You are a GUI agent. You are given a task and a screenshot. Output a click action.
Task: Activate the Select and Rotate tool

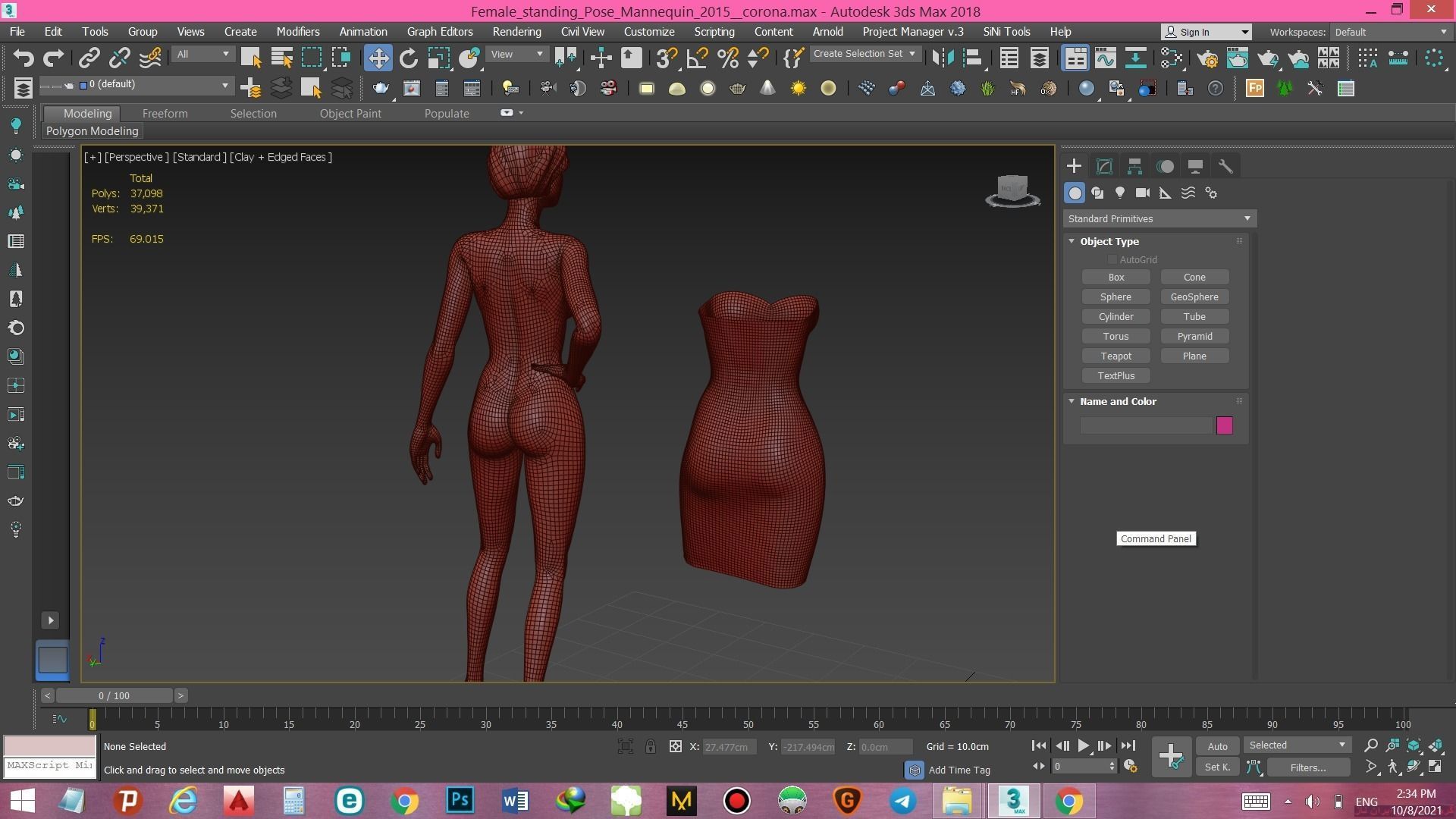409,58
